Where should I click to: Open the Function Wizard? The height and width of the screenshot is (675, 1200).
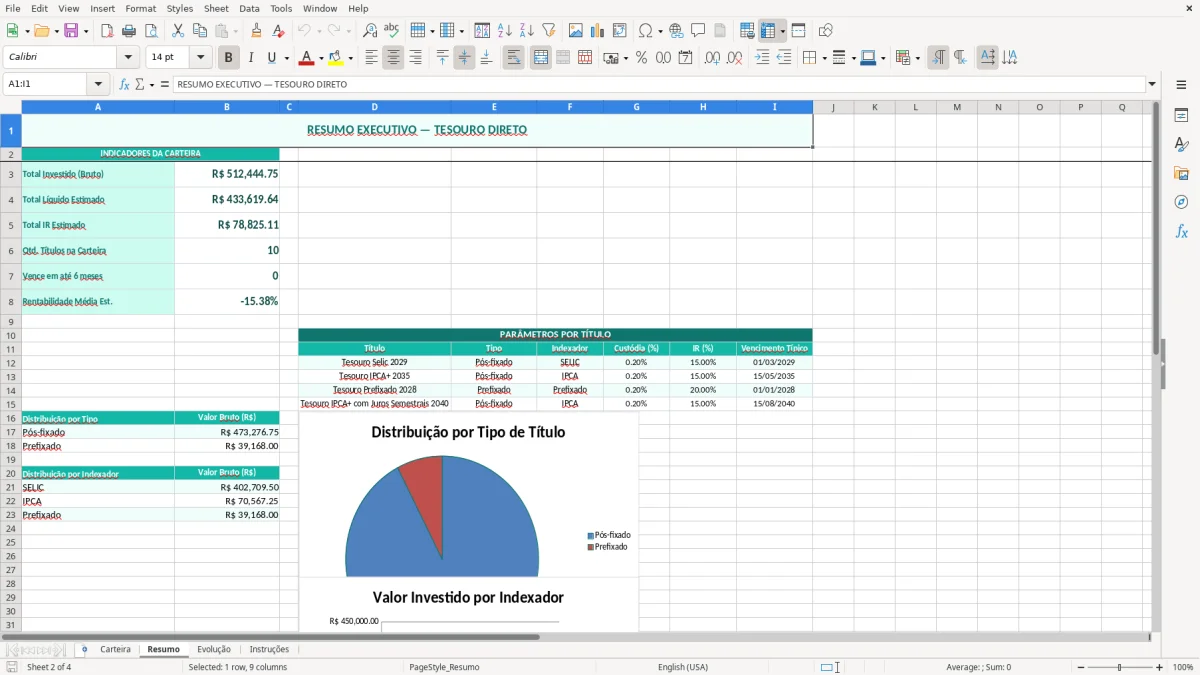[x=125, y=84]
